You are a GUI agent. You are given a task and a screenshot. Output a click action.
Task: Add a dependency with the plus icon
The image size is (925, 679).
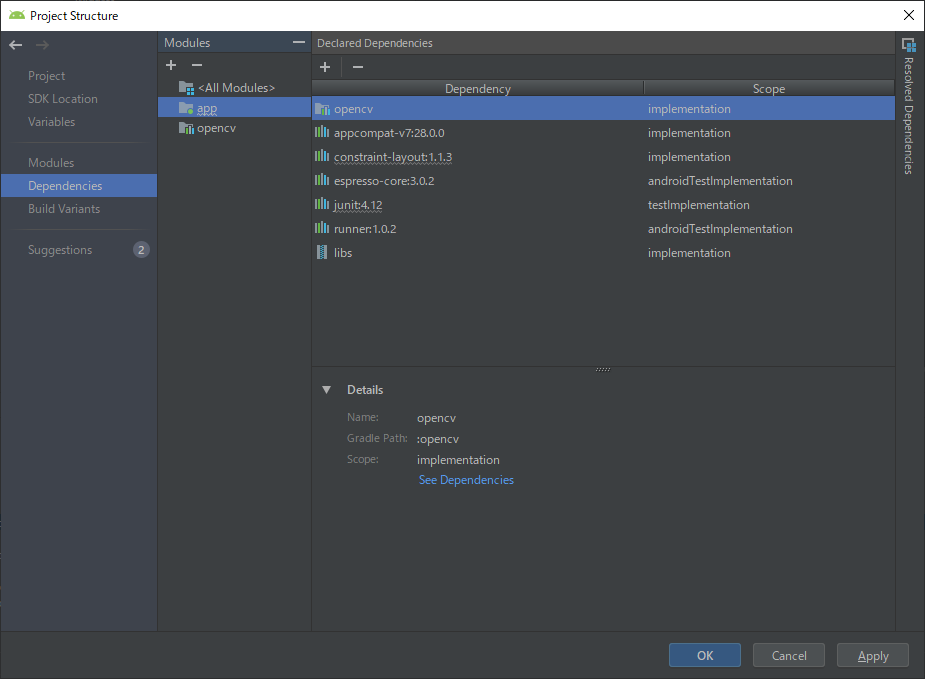click(x=324, y=66)
